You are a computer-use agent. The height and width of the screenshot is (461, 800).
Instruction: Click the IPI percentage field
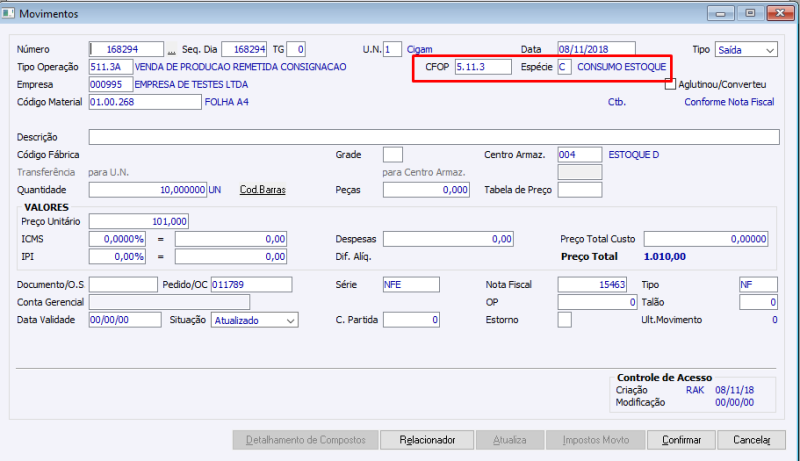click(117, 257)
